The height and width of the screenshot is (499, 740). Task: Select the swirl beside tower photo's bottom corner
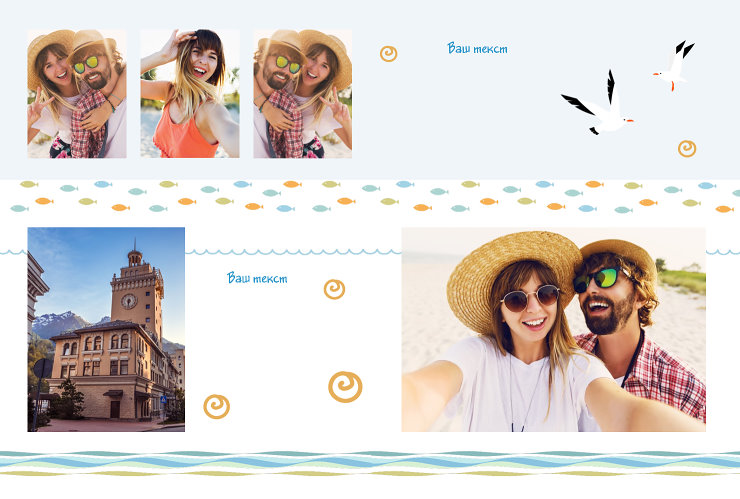click(x=216, y=406)
